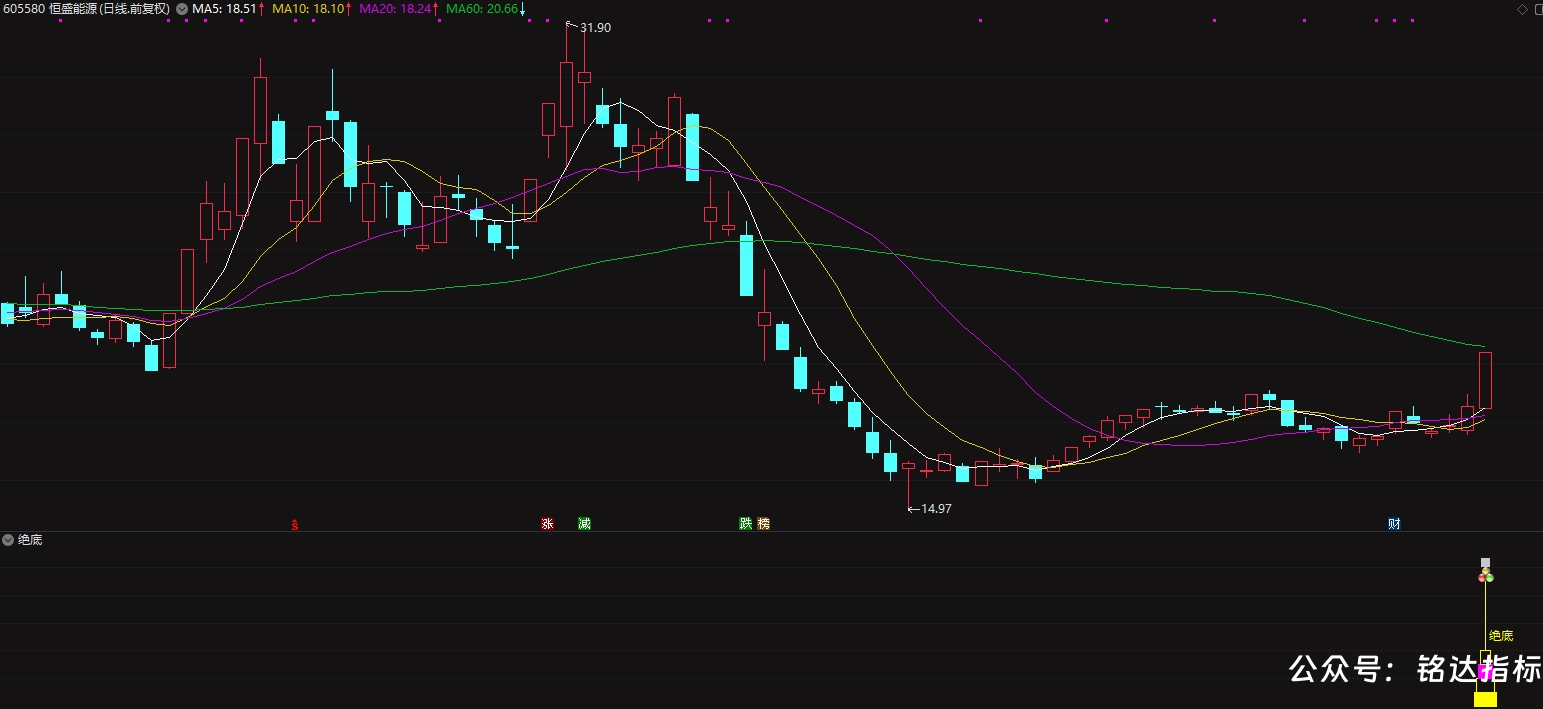Click the 绝底 indicator name in sub-panel header
The height and width of the screenshot is (709, 1543).
tap(30, 540)
